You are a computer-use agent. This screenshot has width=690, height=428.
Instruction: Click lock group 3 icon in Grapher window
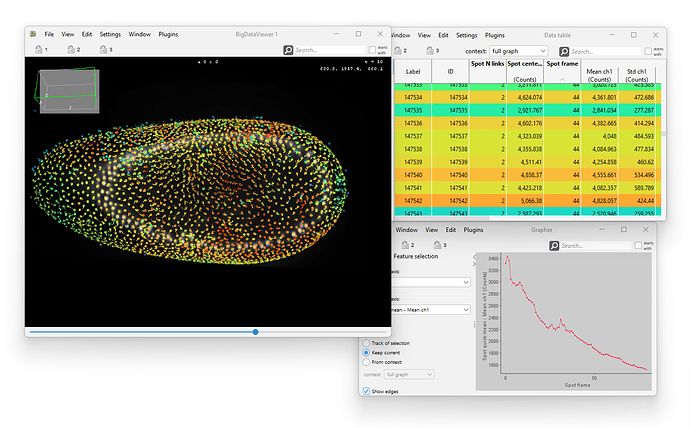point(437,245)
